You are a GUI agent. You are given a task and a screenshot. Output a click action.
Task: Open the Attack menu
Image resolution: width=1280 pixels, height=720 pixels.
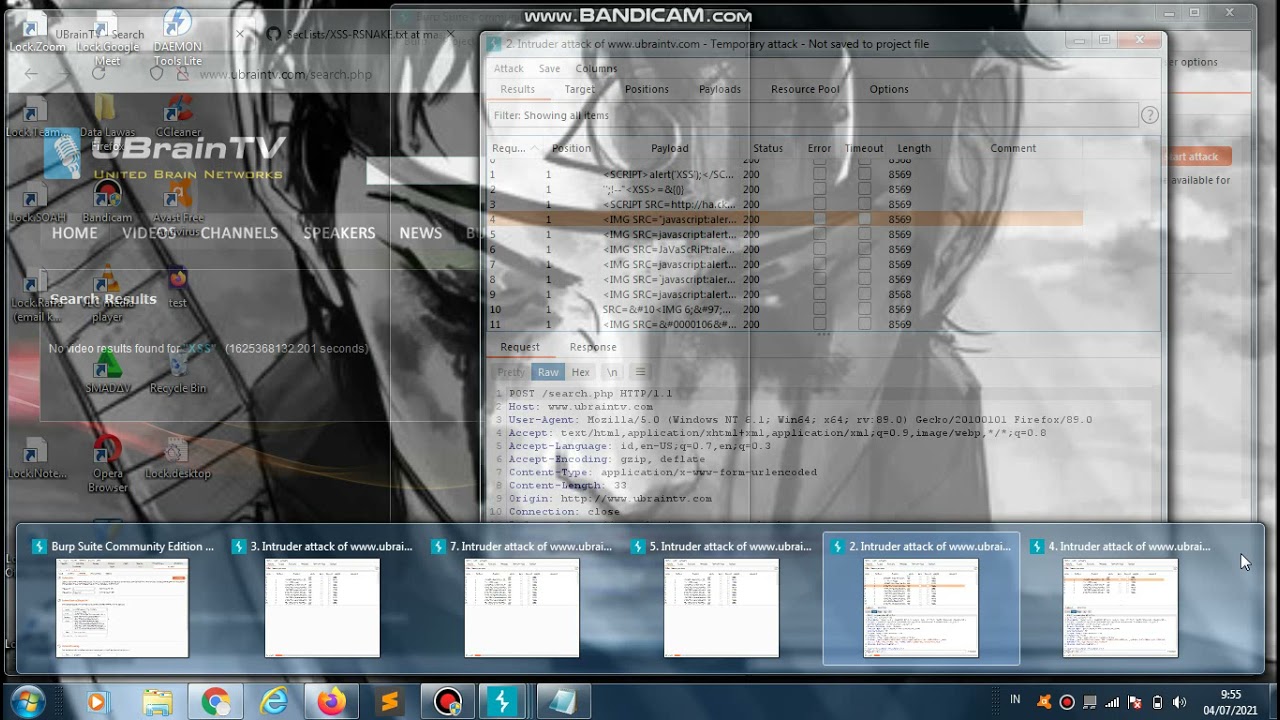508,68
